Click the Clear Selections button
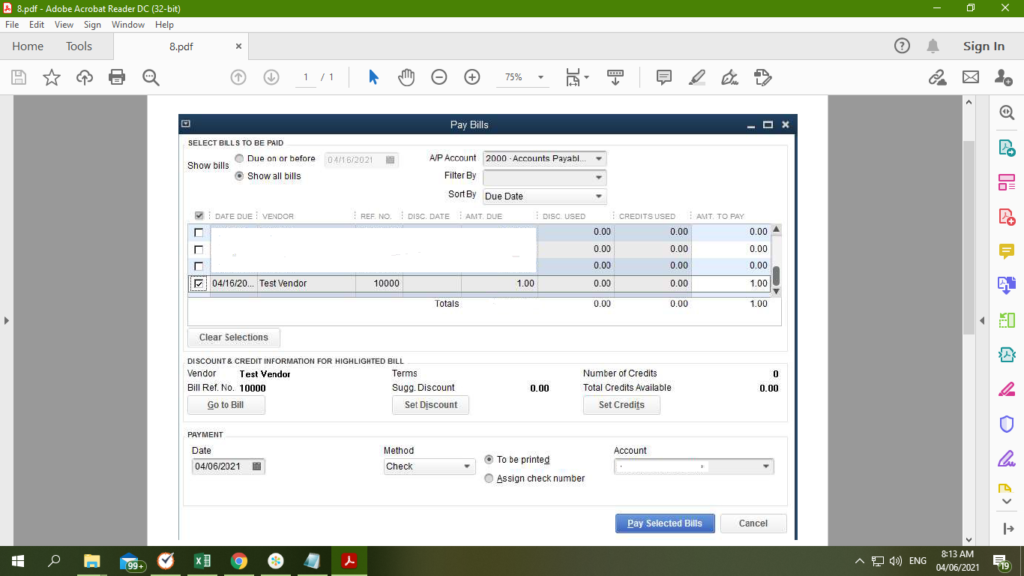This screenshot has width=1024, height=576. 232,337
